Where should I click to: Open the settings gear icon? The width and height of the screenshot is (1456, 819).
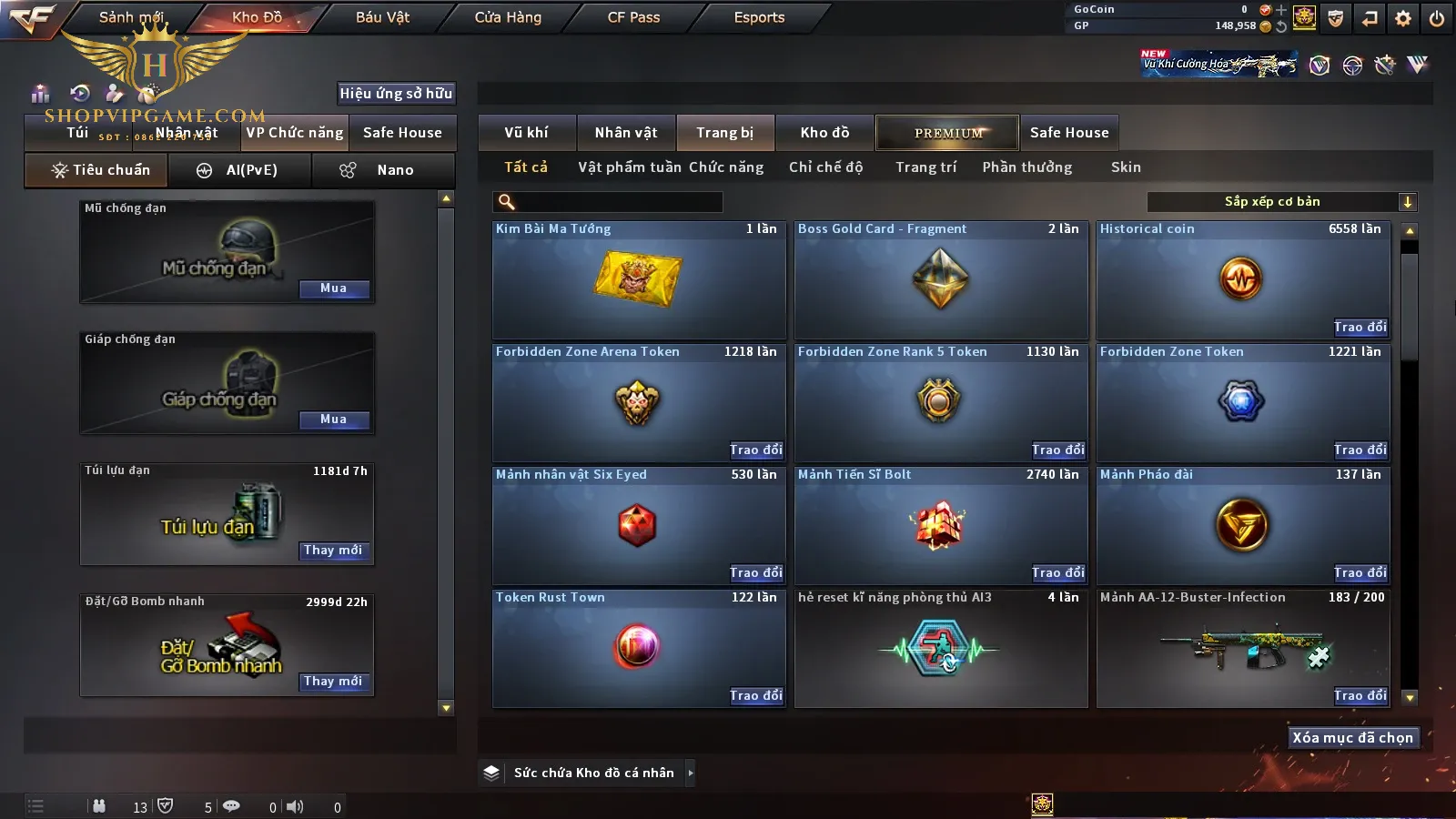(1403, 17)
